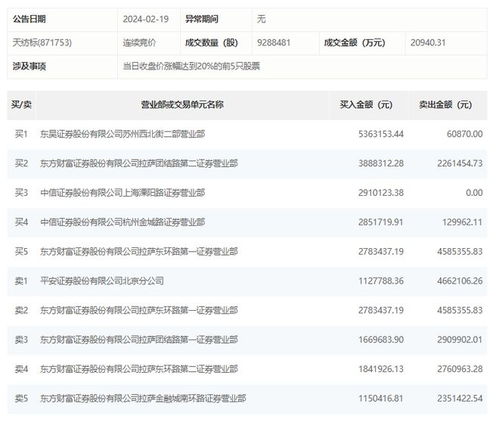Click the 买/卖 column header

(21, 105)
